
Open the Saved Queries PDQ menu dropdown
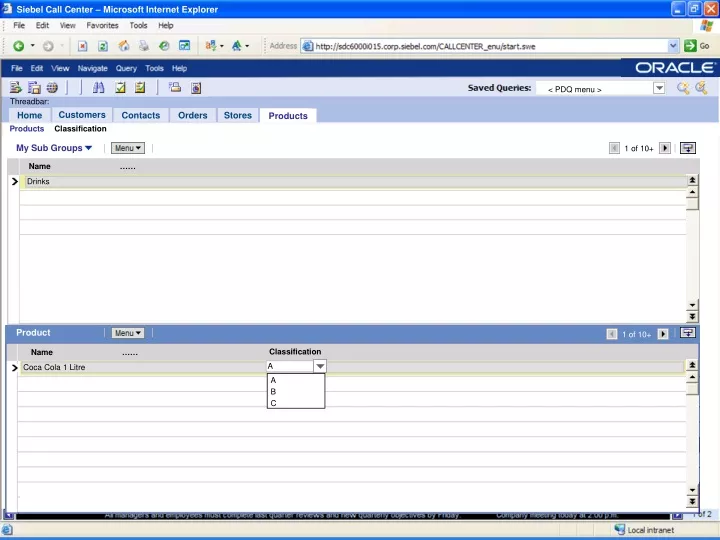pyautogui.click(x=659, y=88)
